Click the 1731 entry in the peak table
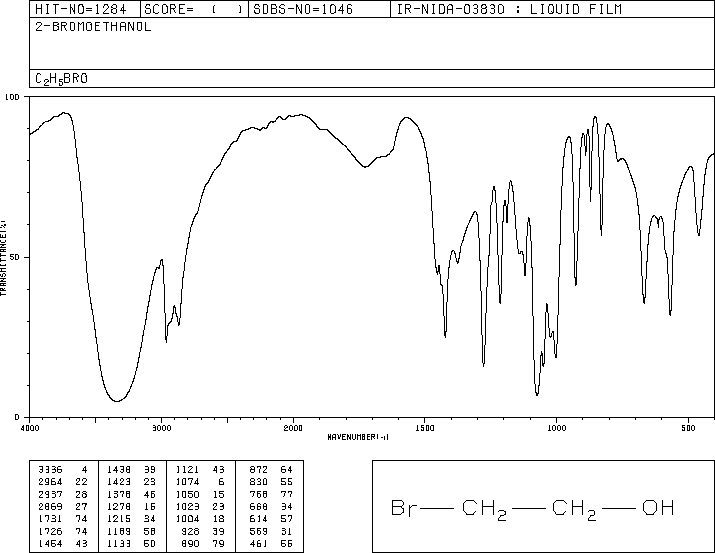The width and height of the screenshot is (715, 553). point(50,519)
